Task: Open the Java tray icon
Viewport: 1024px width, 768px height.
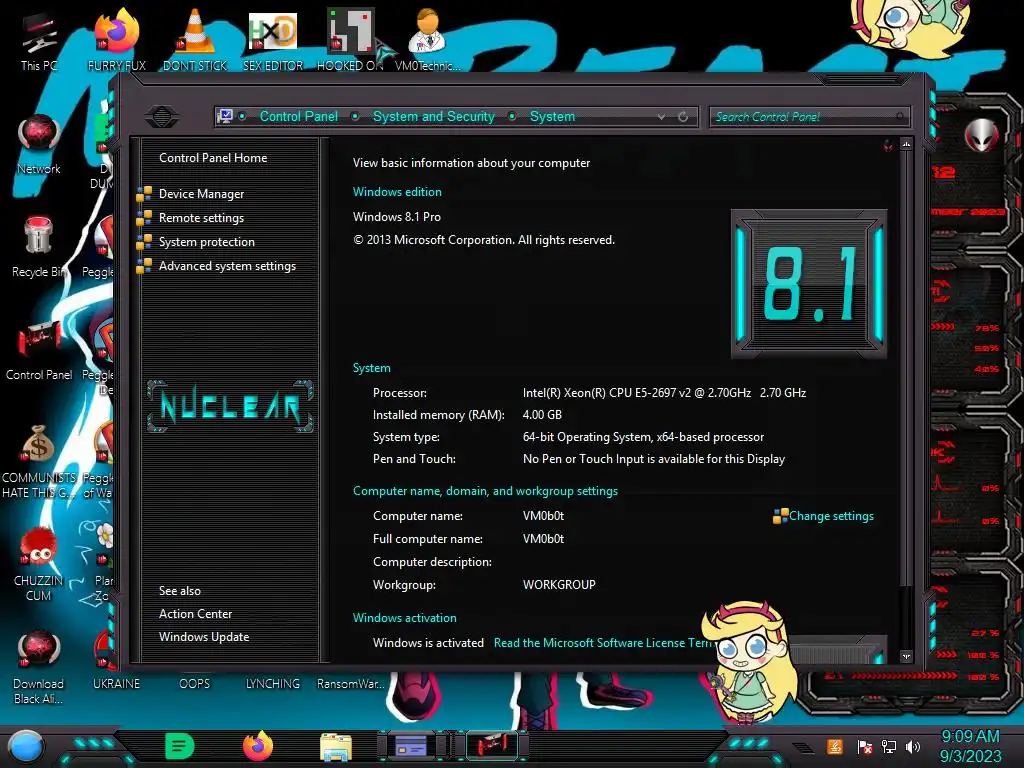Action: click(x=835, y=746)
